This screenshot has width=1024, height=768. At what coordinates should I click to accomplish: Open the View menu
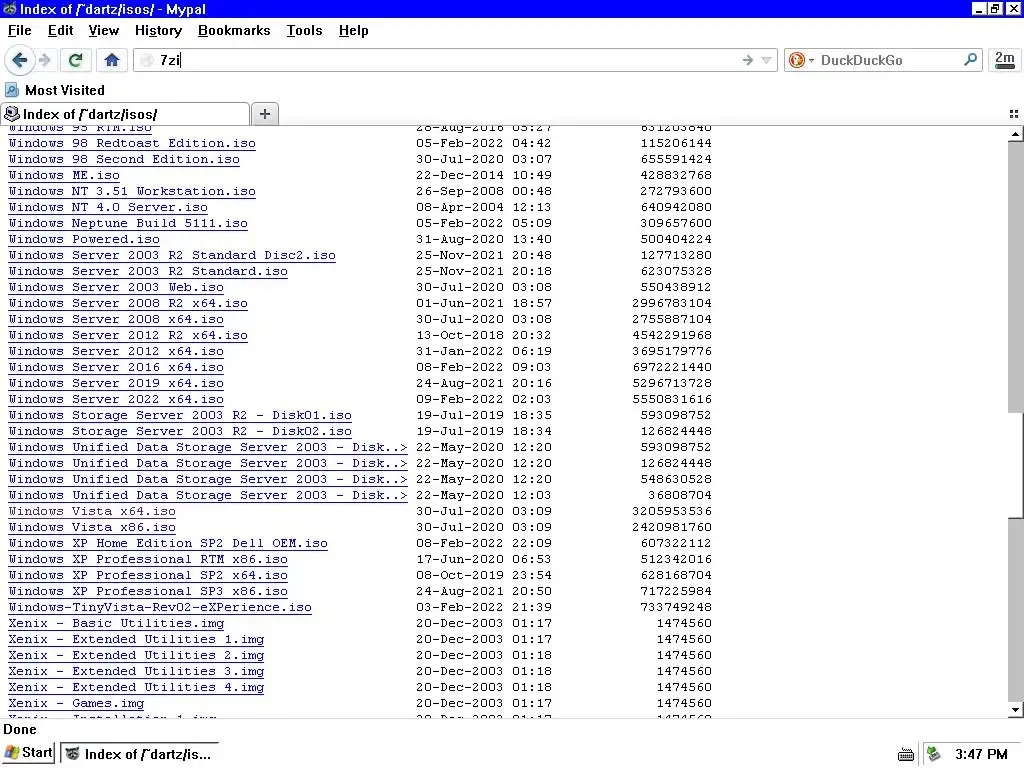tap(103, 31)
